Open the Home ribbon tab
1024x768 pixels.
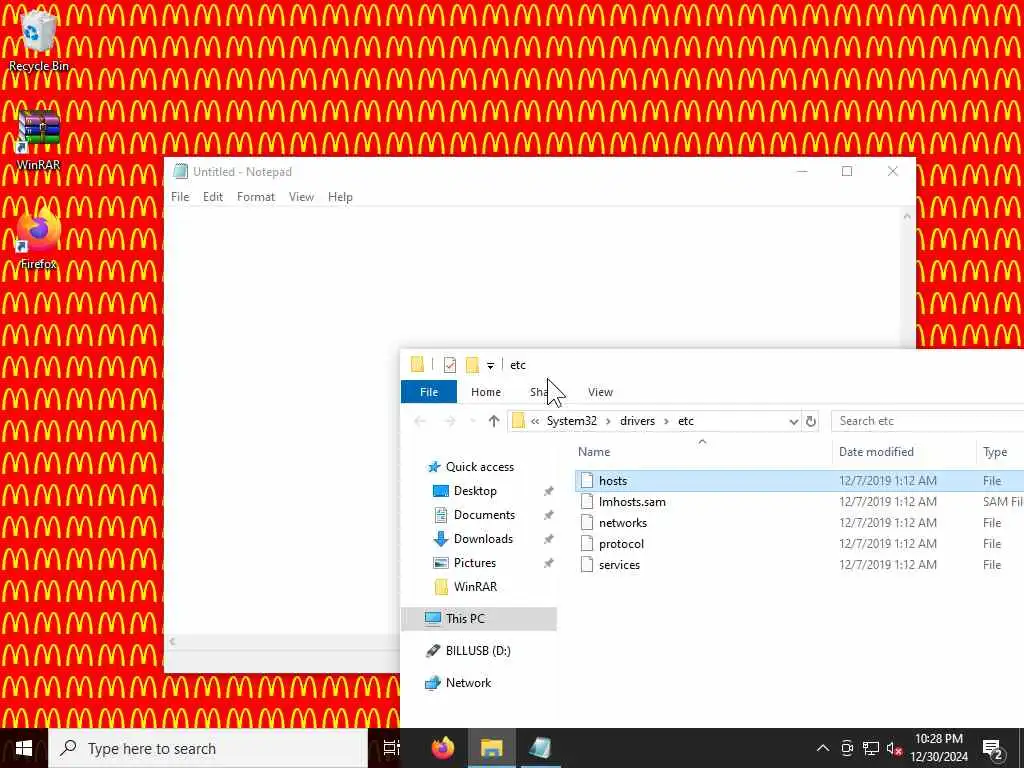486,392
